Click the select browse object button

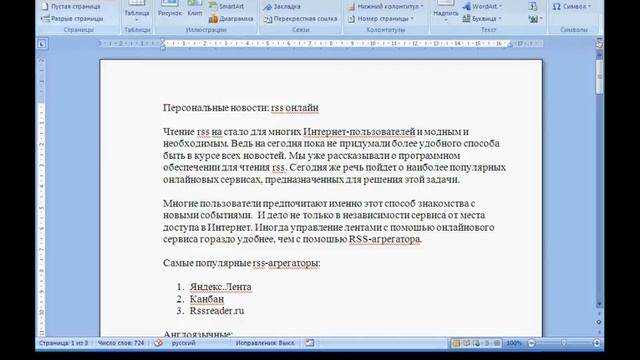(599, 322)
